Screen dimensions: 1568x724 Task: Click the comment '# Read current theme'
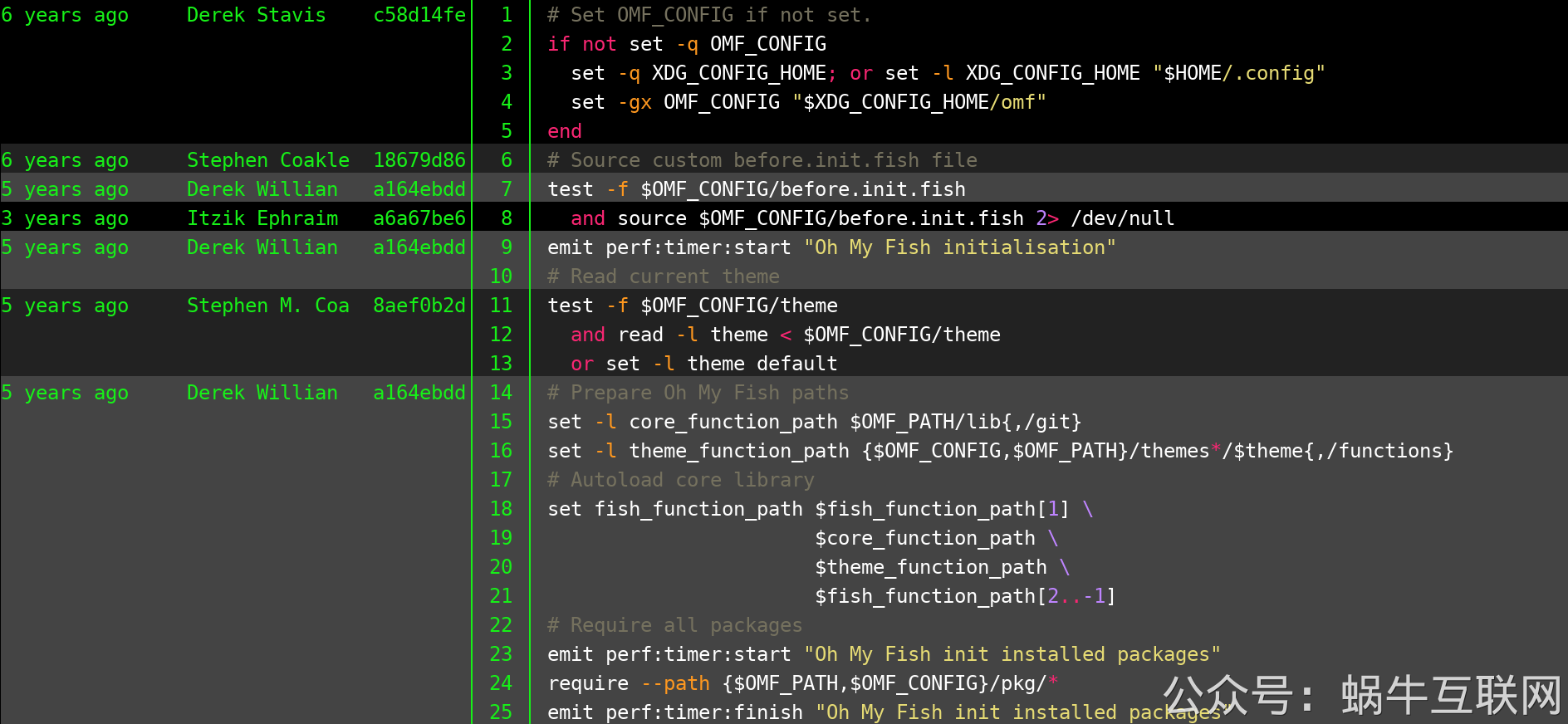click(664, 276)
